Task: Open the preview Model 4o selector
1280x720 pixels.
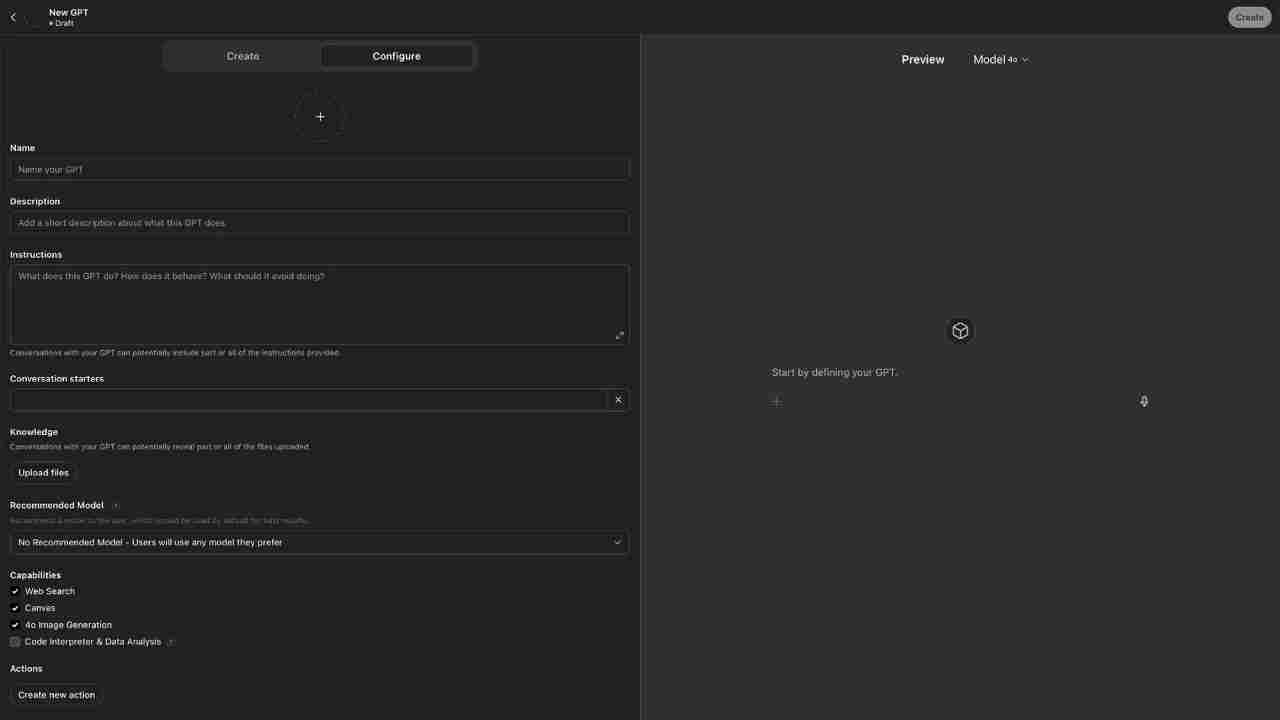Action: [x=1000, y=60]
